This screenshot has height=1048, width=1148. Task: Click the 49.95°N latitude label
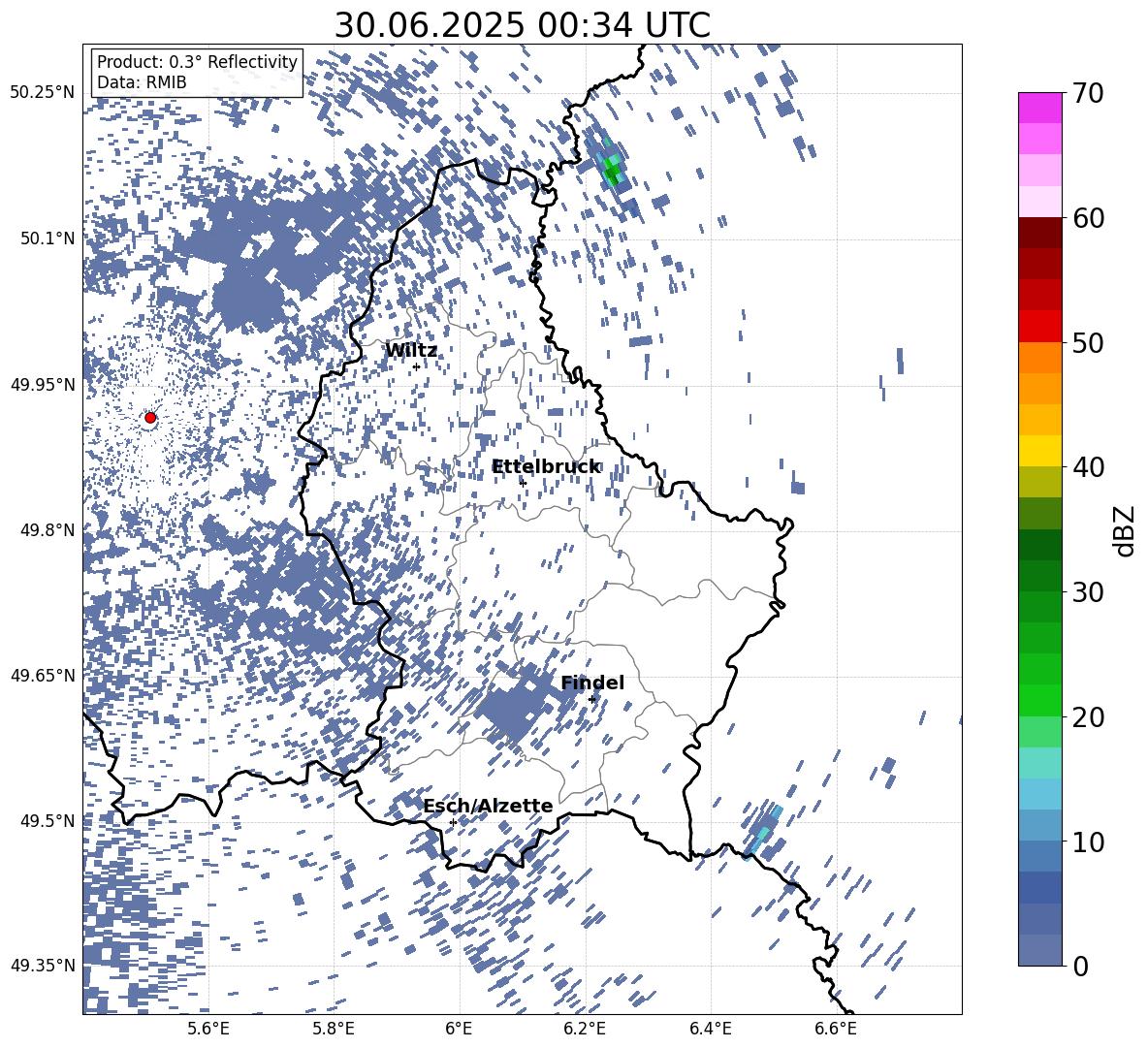click(43, 384)
